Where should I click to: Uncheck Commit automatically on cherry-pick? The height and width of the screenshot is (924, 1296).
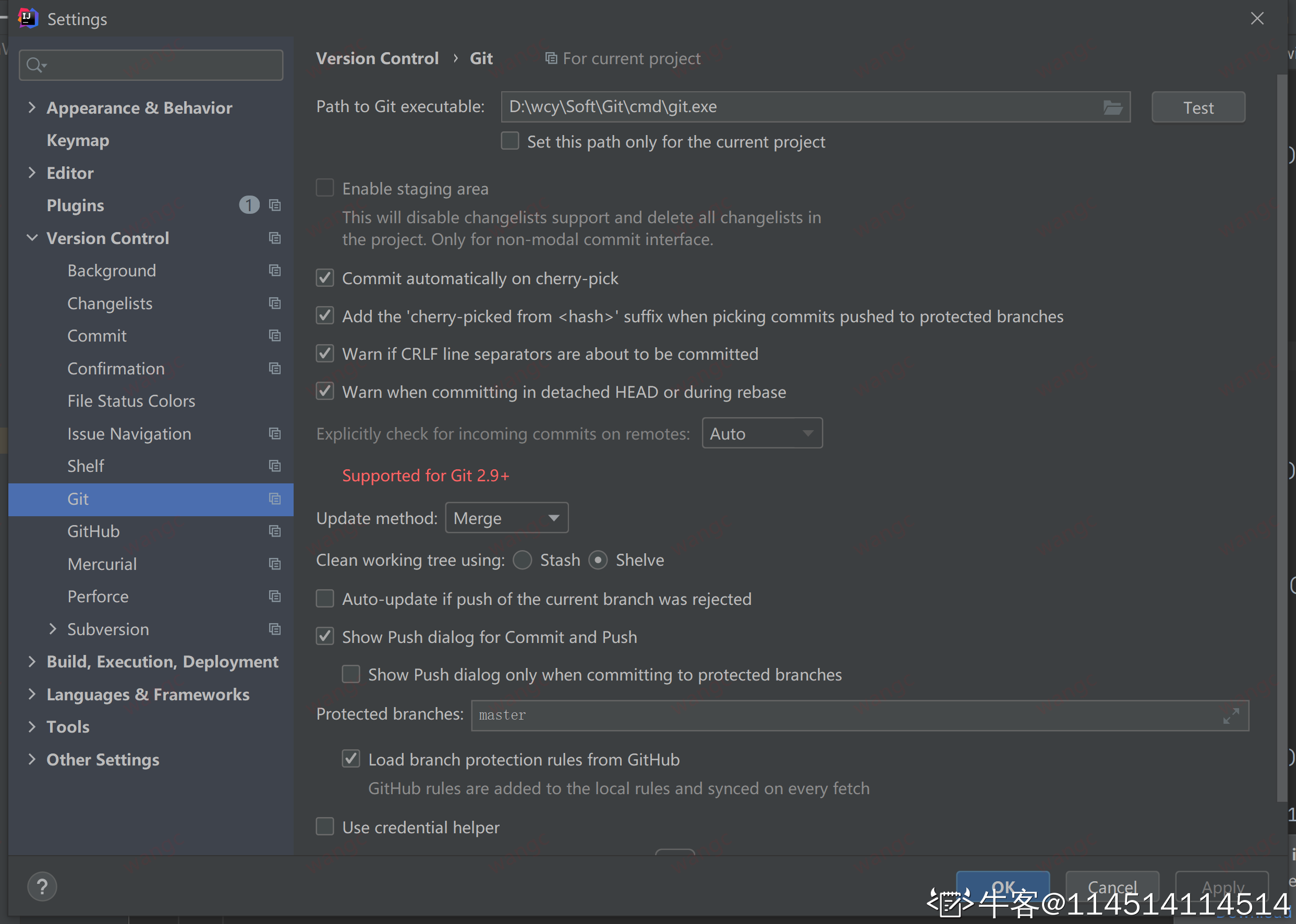[325, 278]
